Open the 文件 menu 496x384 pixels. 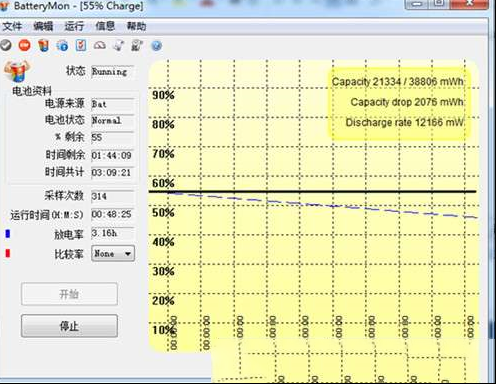coord(12,26)
